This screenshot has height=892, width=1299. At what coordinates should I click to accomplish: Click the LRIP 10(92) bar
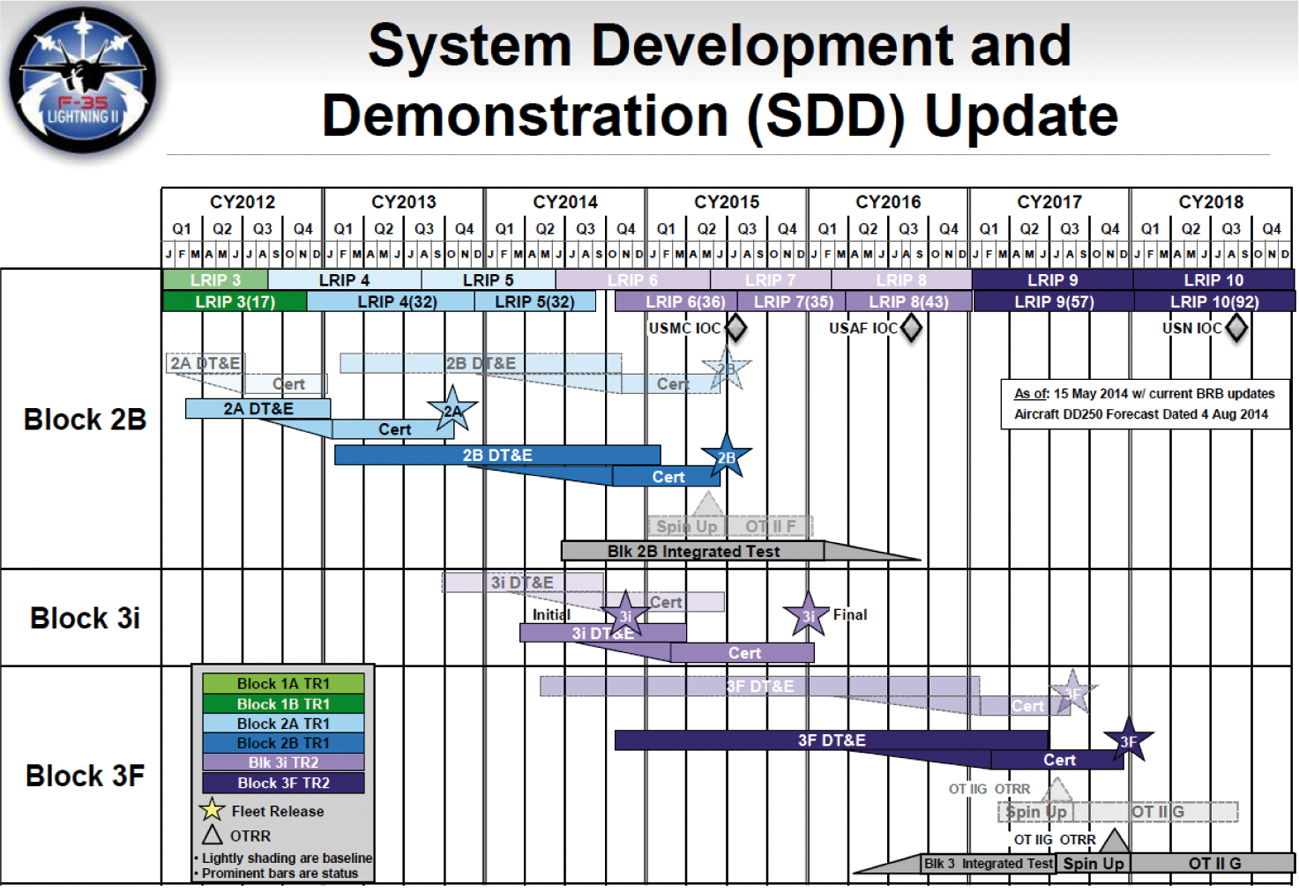(x=1214, y=301)
